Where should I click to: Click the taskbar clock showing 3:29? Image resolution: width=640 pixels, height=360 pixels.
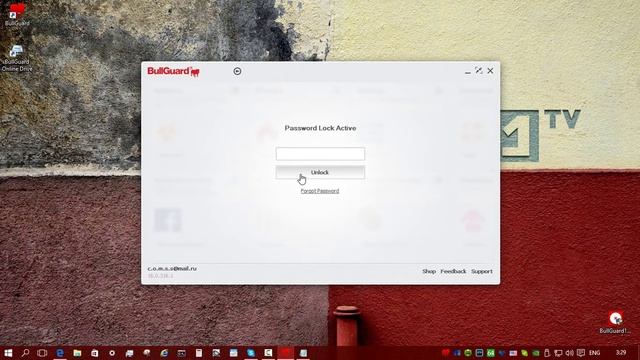(621, 352)
